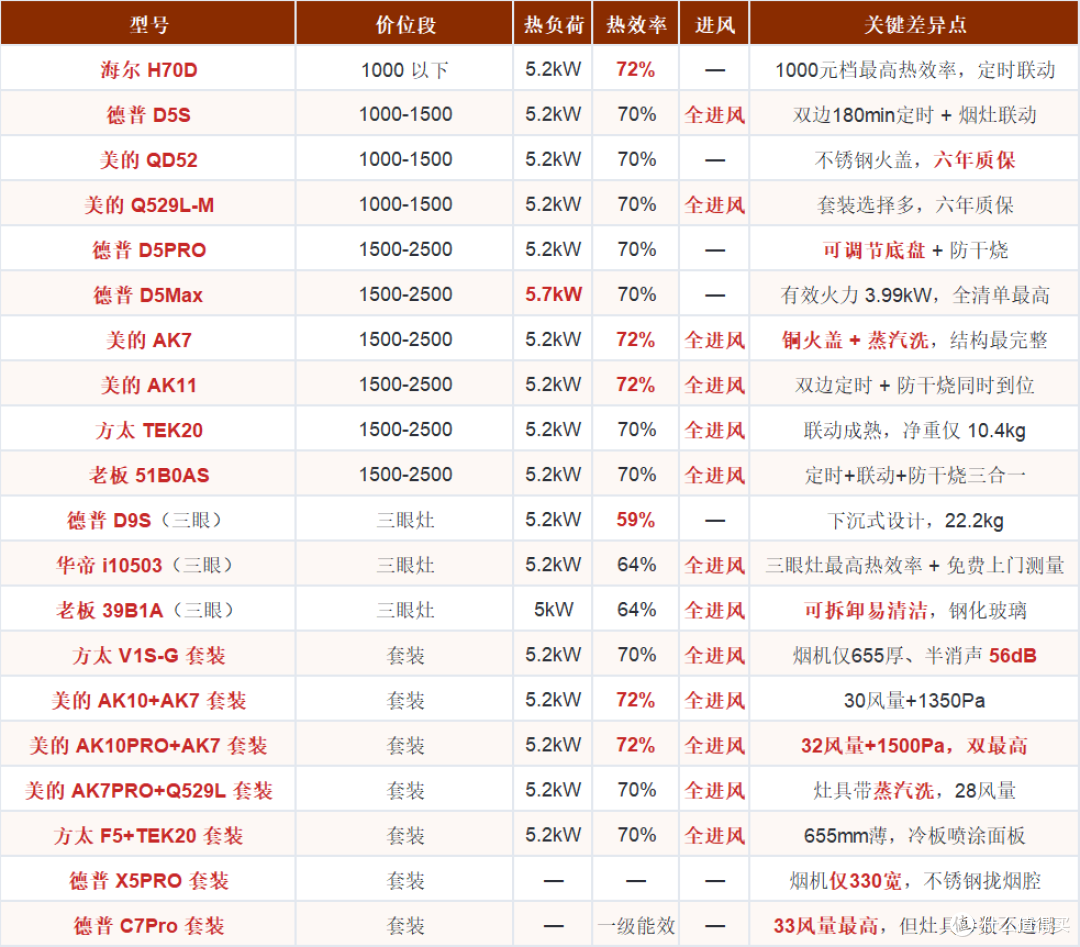Click the 型号 column header

tap(149, 25)
